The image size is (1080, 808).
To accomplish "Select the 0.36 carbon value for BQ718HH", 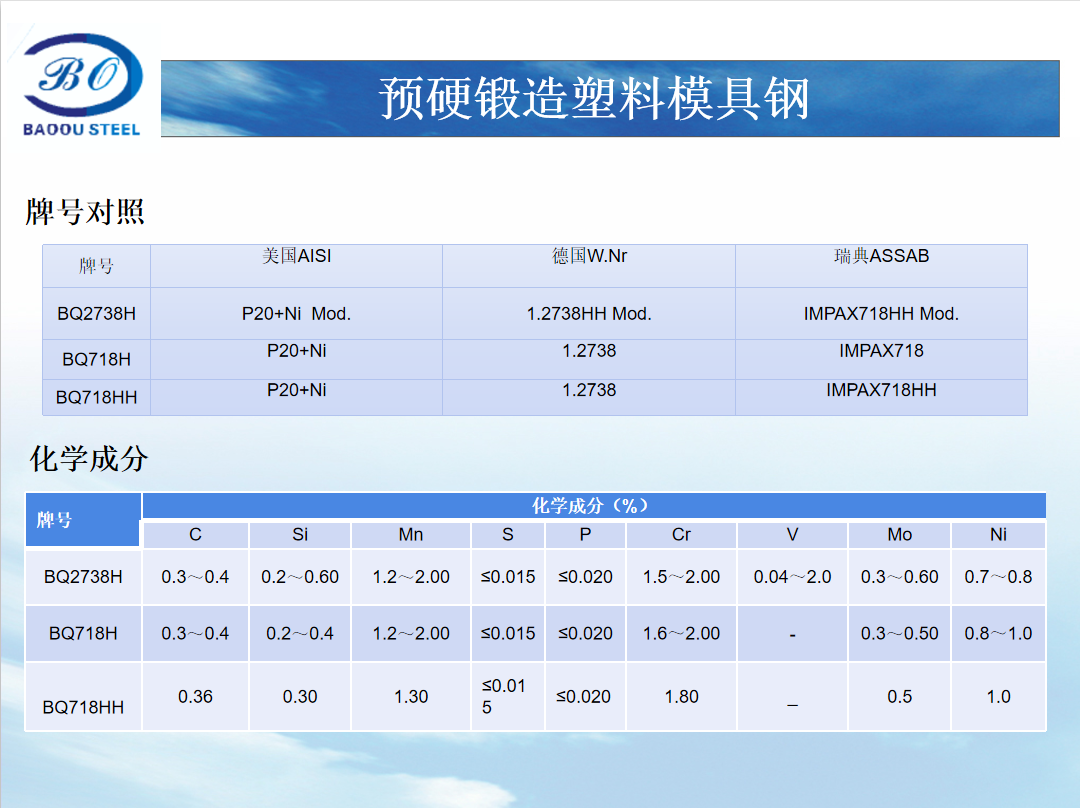I will (195, 696).
